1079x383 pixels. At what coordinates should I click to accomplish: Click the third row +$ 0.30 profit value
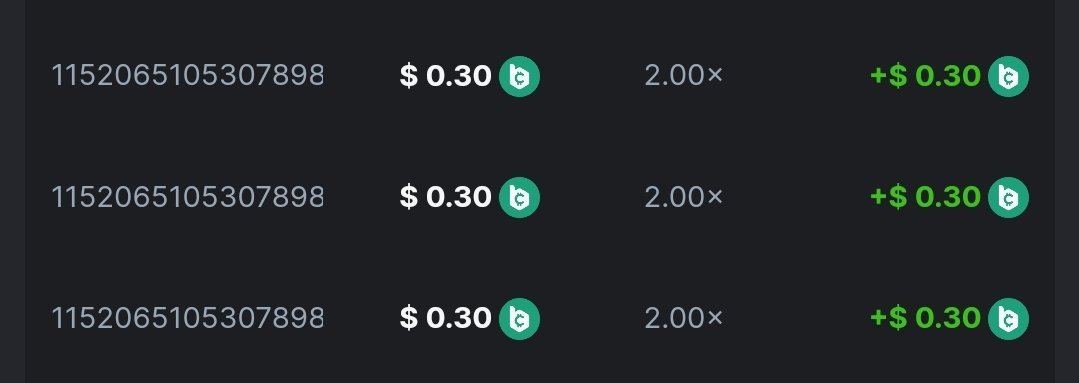926,318
